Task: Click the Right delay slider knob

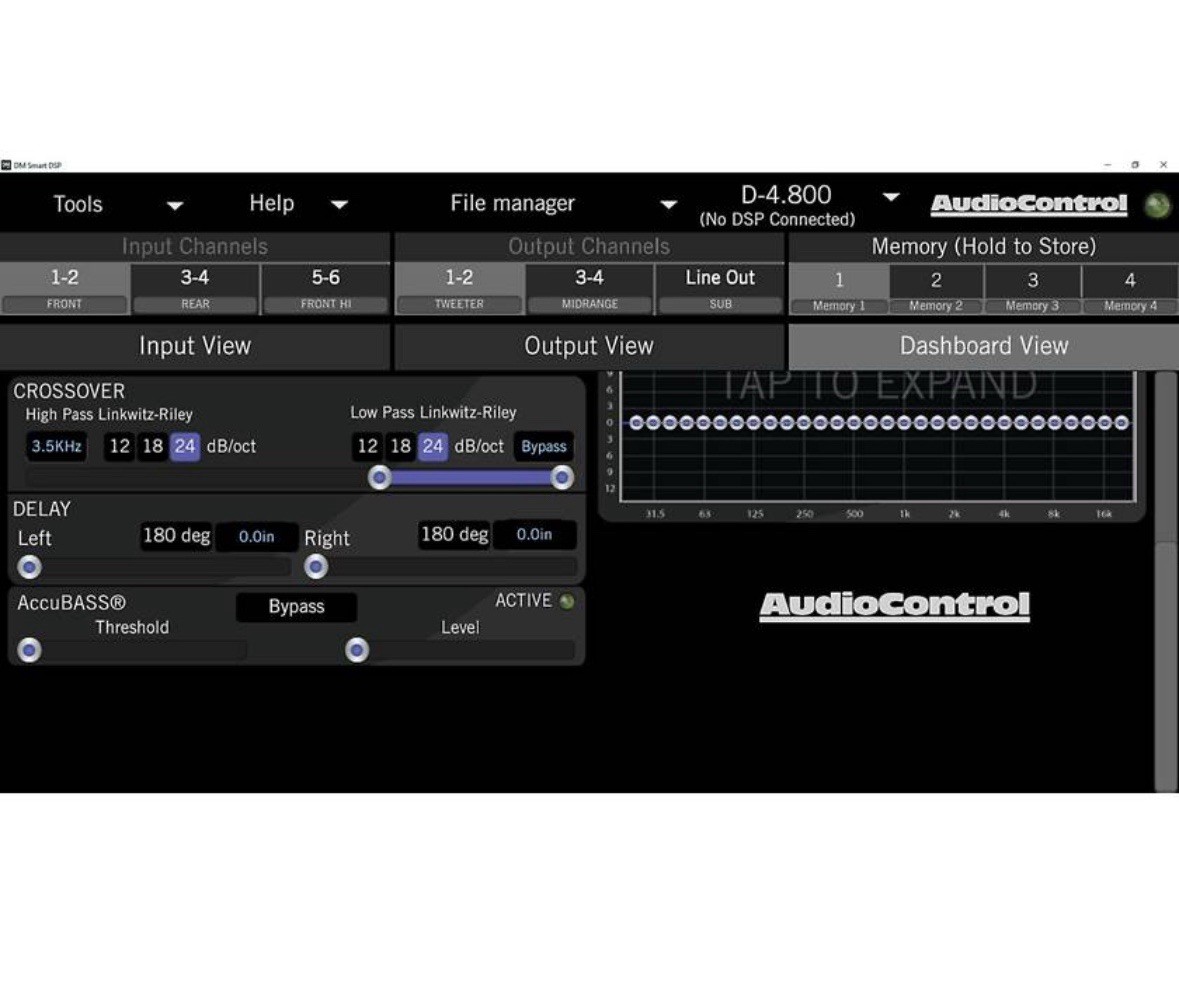Action: 317,567
